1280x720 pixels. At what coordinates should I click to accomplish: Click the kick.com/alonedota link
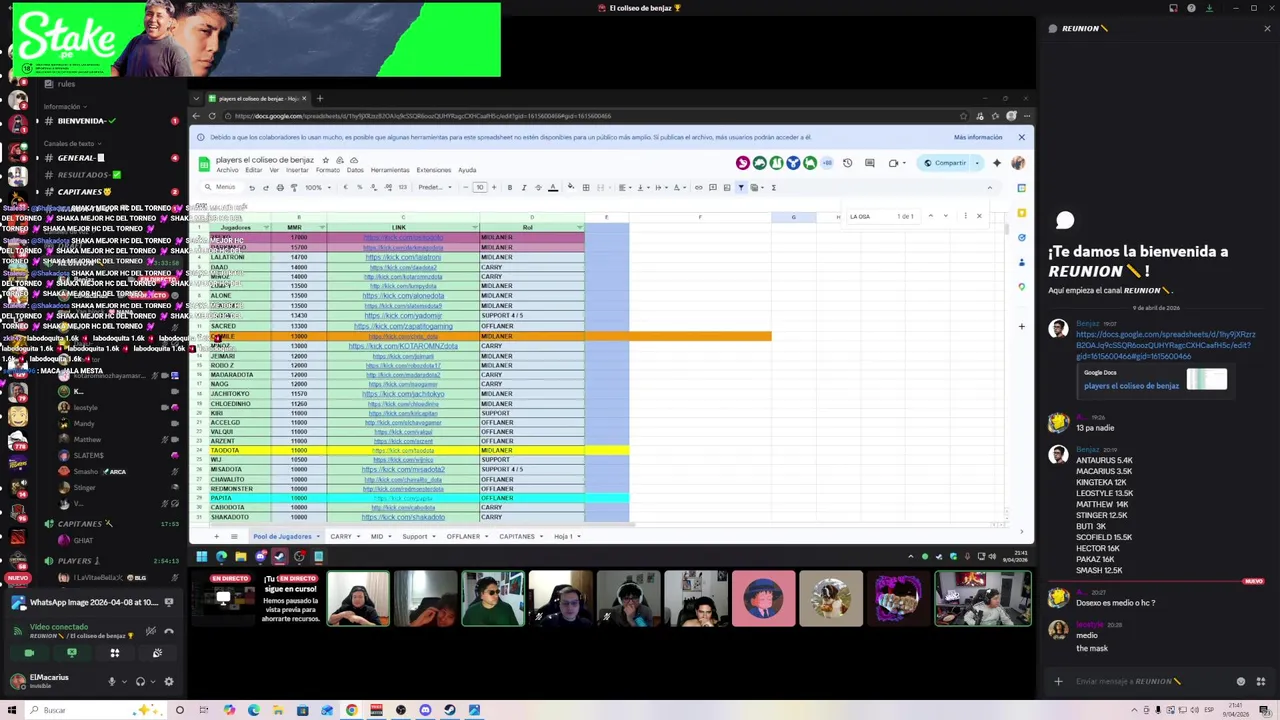(403, 296)
